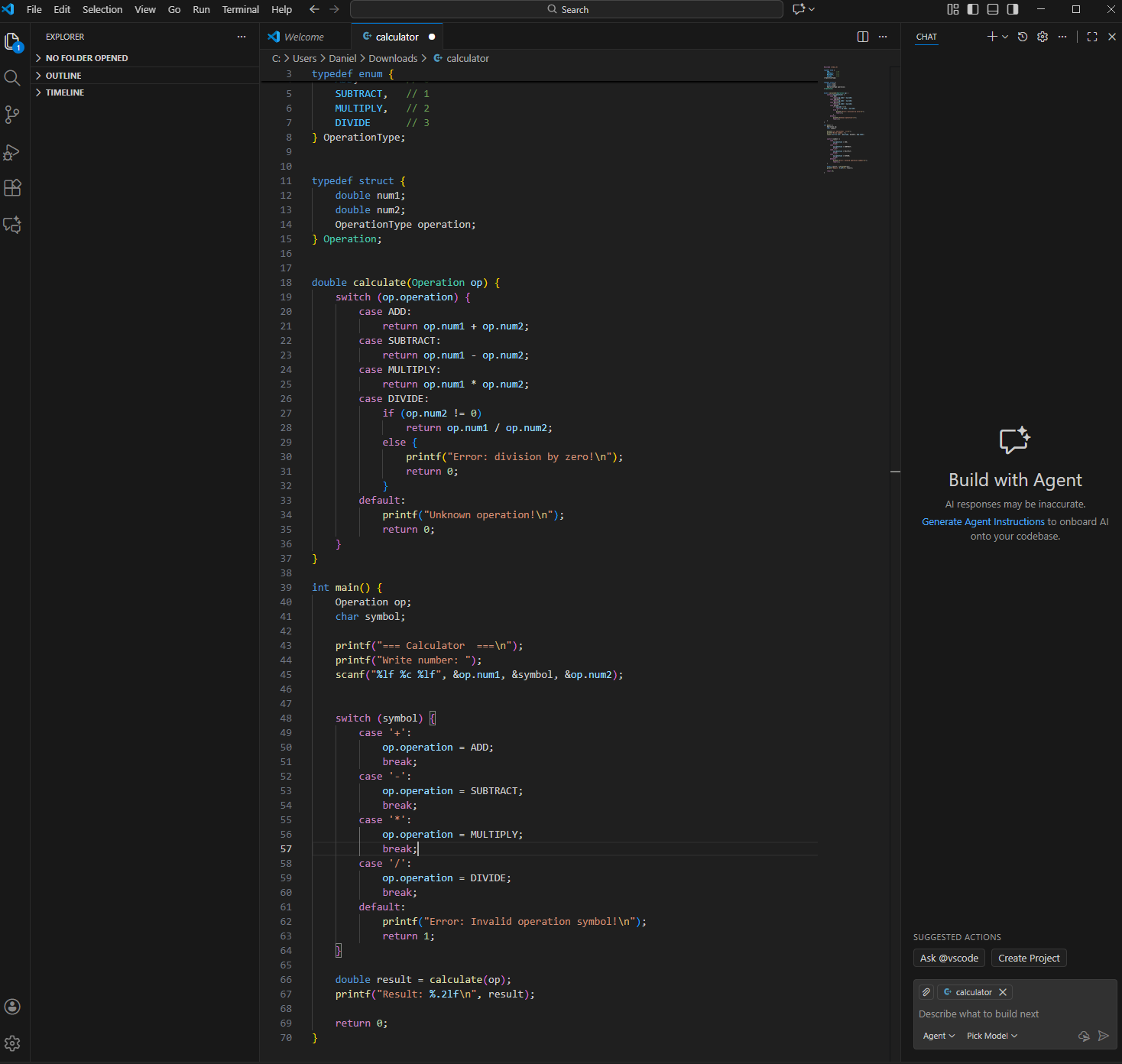Toggle the primary side bar
The image size is (1122, 1064).
tap(973, 9)
